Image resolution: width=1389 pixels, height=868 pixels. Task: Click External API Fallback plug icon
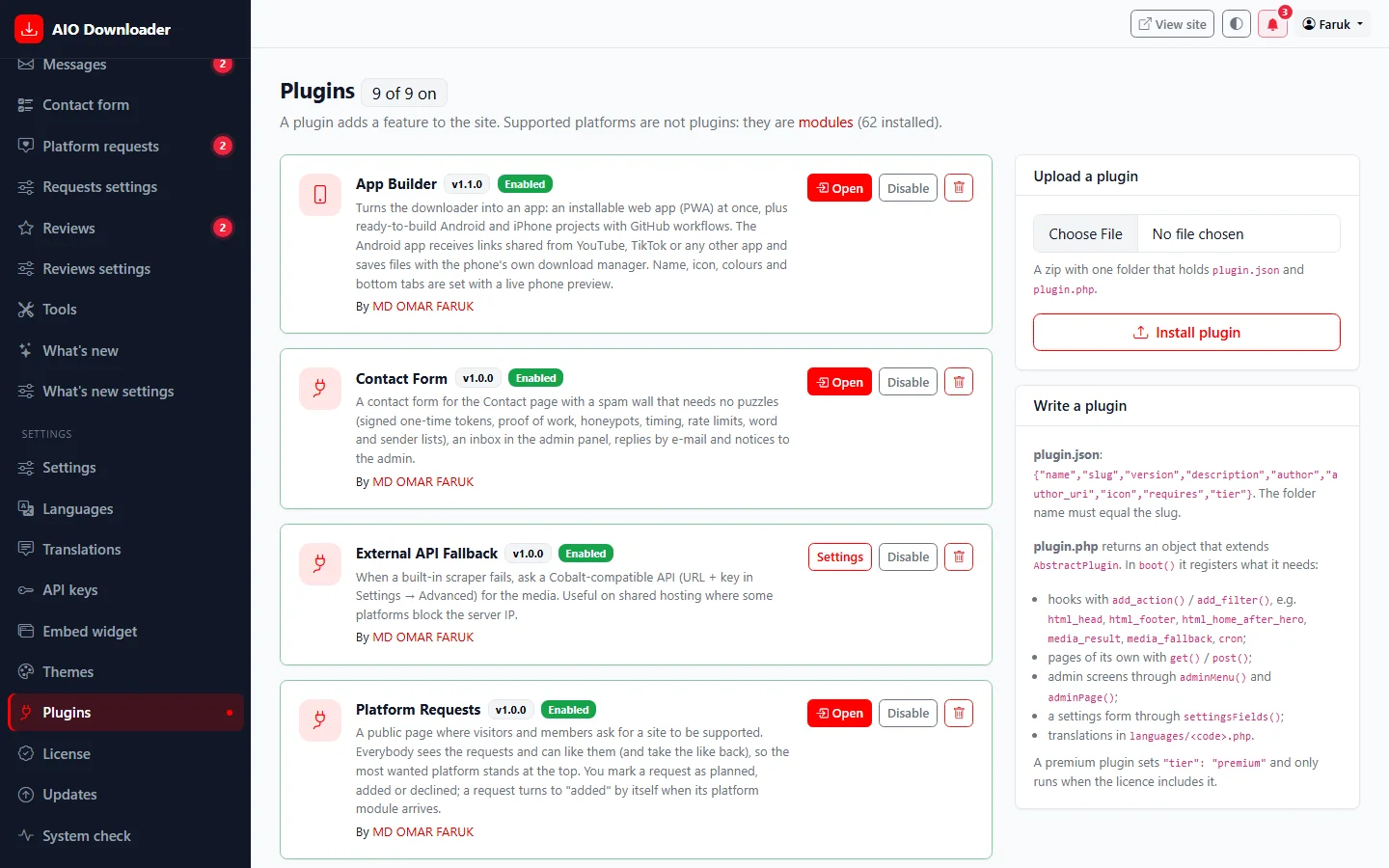click(320, 564)
